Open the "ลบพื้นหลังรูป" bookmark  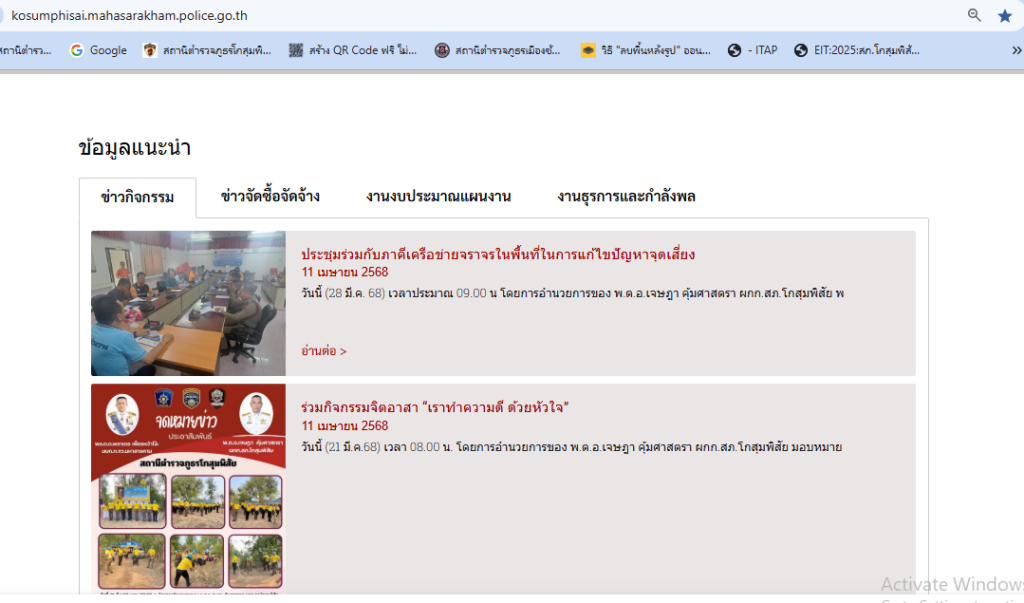[646, 50]
